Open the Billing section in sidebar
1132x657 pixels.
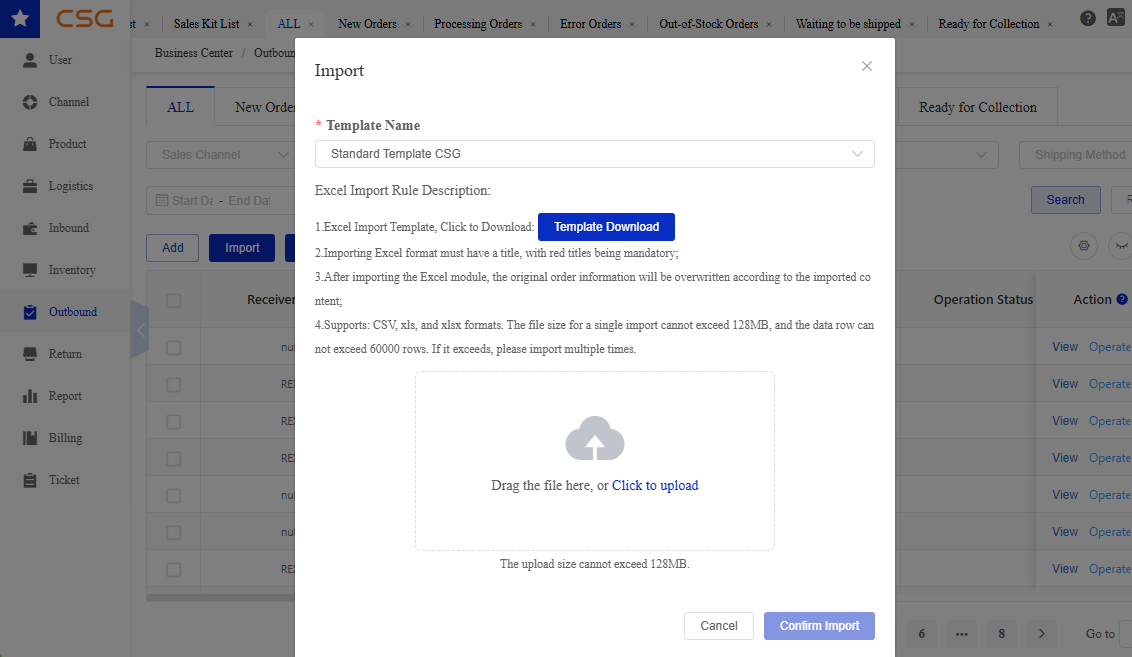pos(65,437)
